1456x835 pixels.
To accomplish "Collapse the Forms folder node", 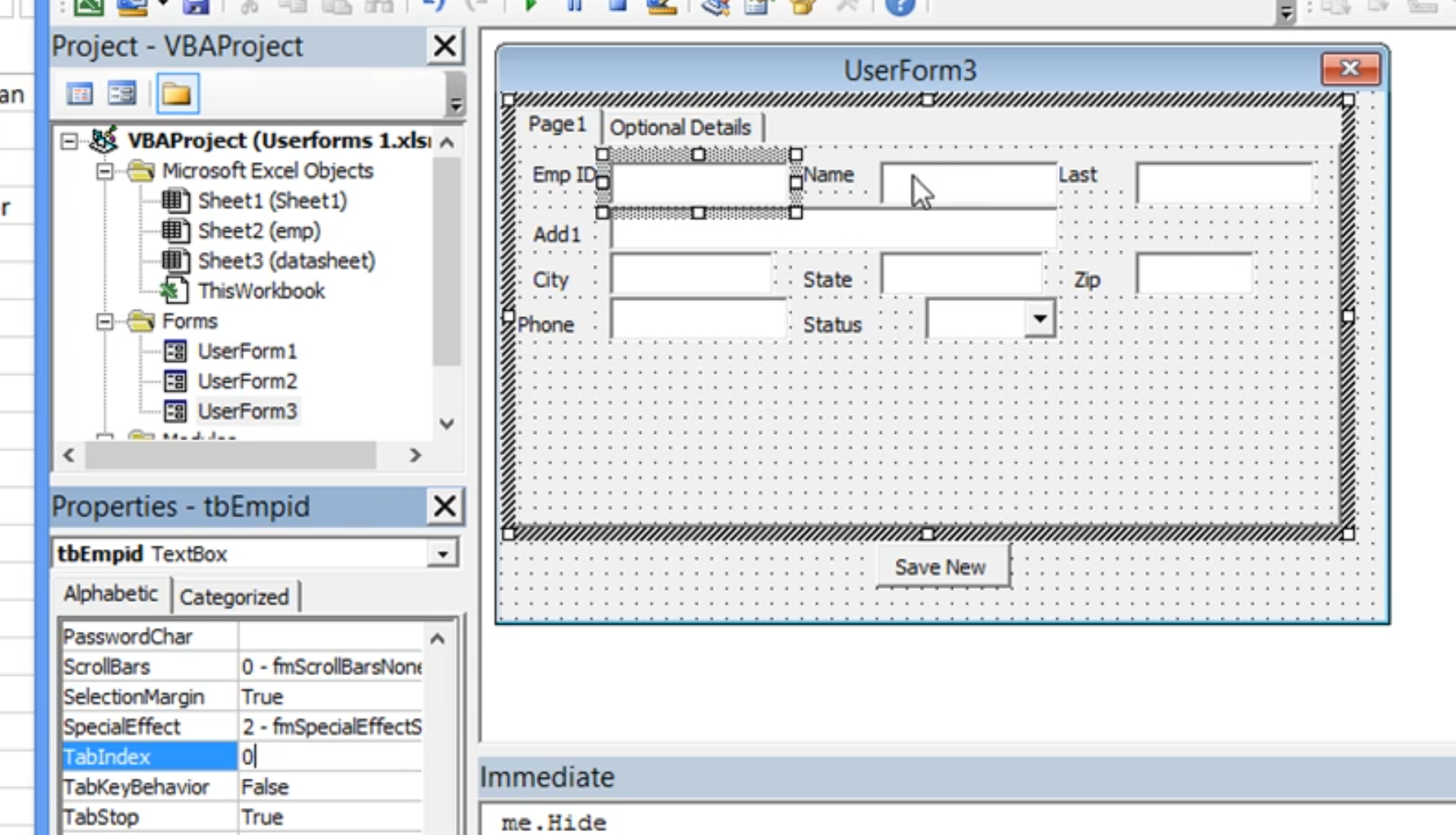I will coord(105,321).
